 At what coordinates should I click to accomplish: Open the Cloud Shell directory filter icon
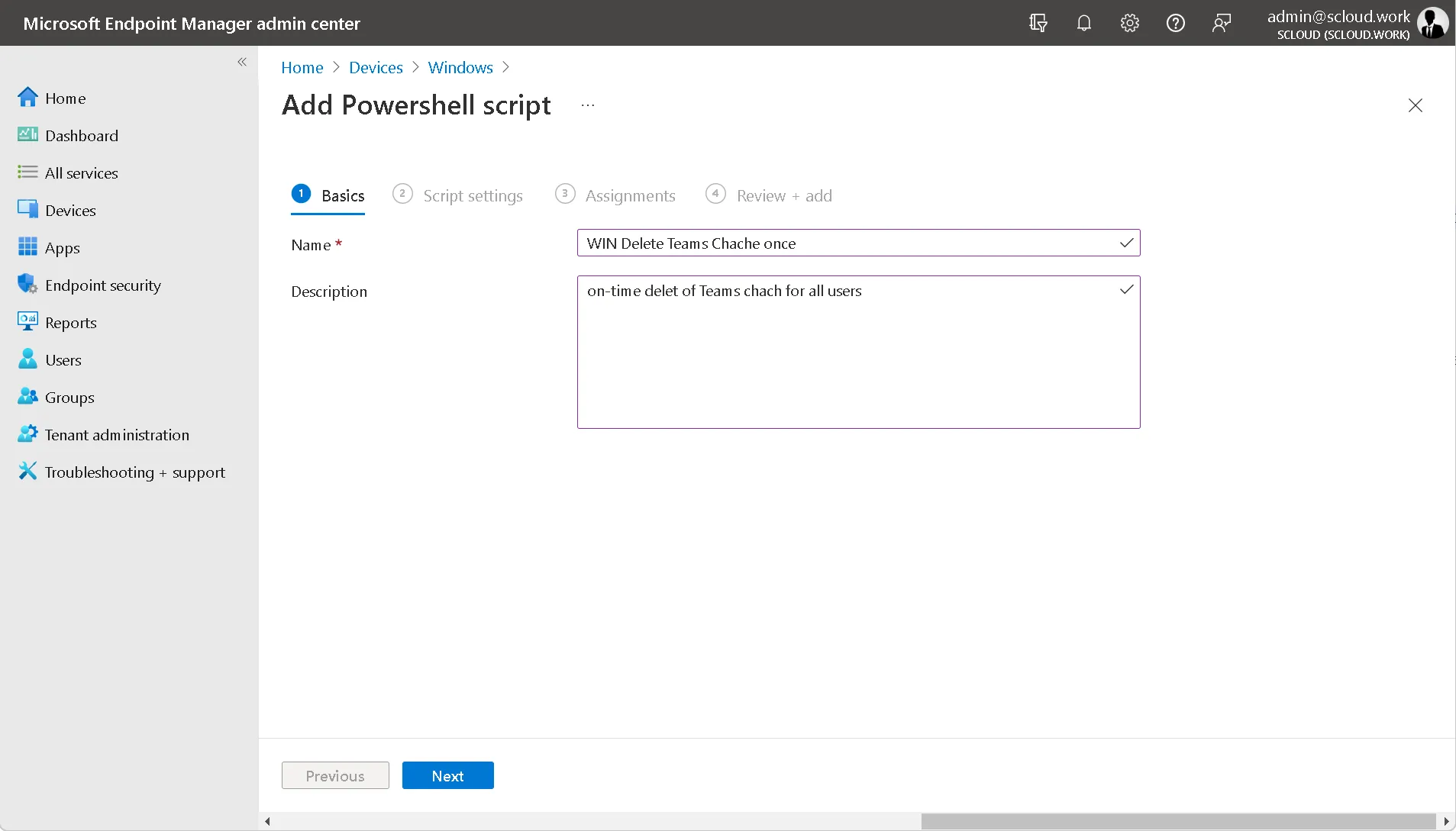pos(1038,23)
